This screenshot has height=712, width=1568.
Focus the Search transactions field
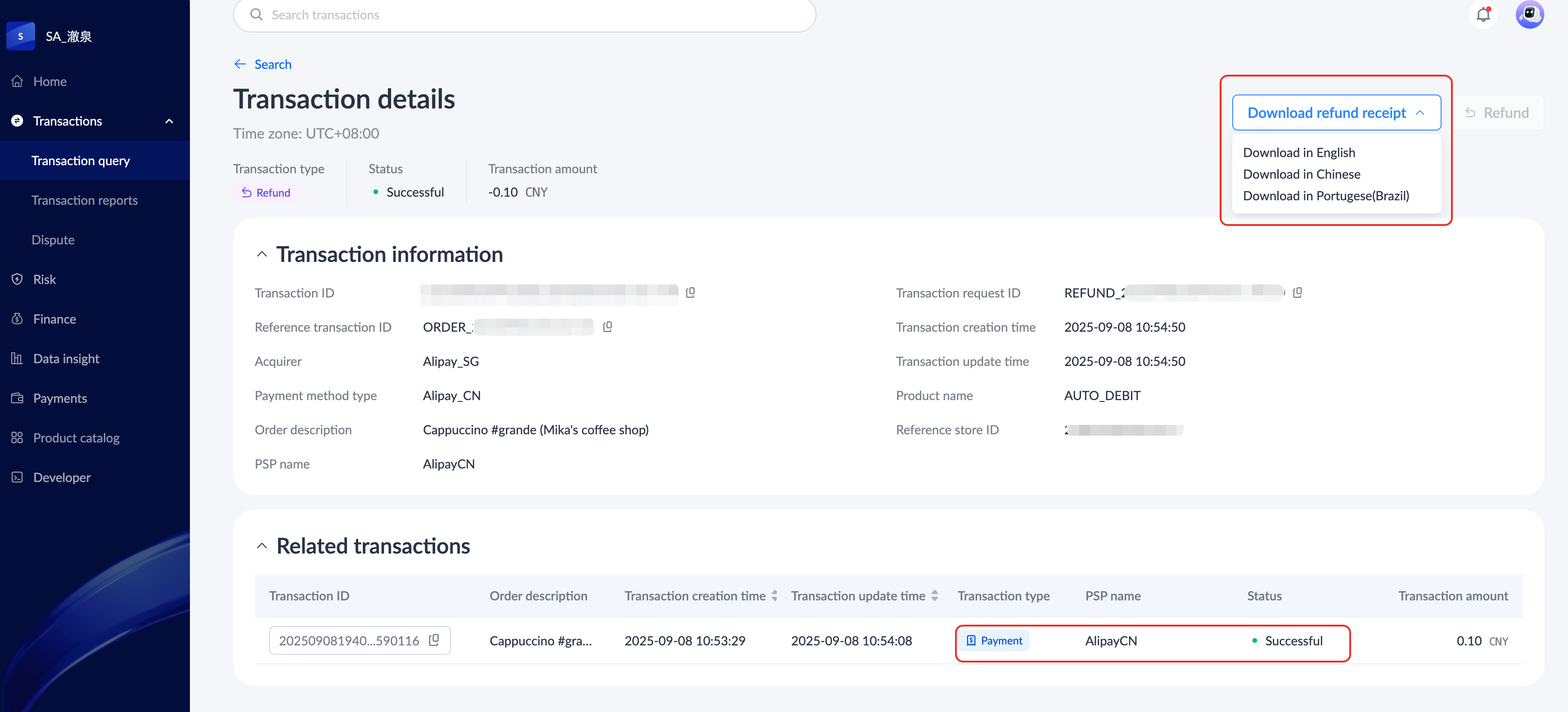[523, 14]
